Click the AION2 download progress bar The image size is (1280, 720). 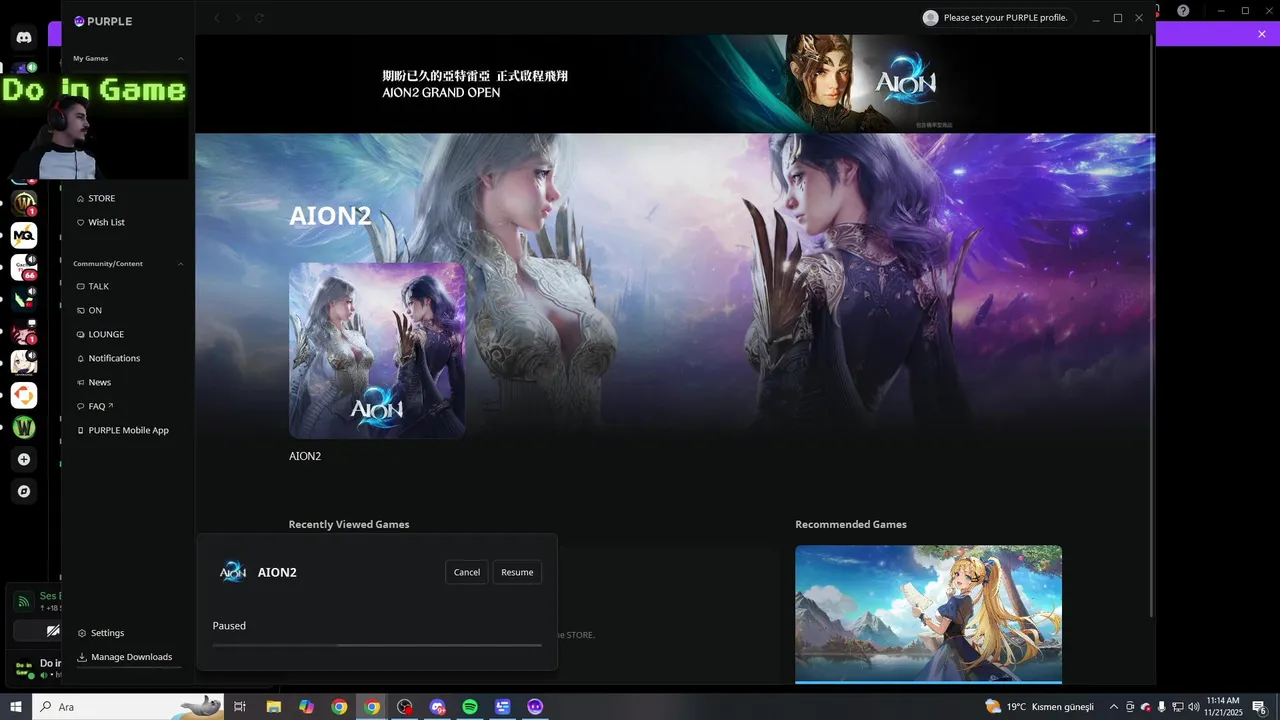pyautogui.click(x=377, y=645)
